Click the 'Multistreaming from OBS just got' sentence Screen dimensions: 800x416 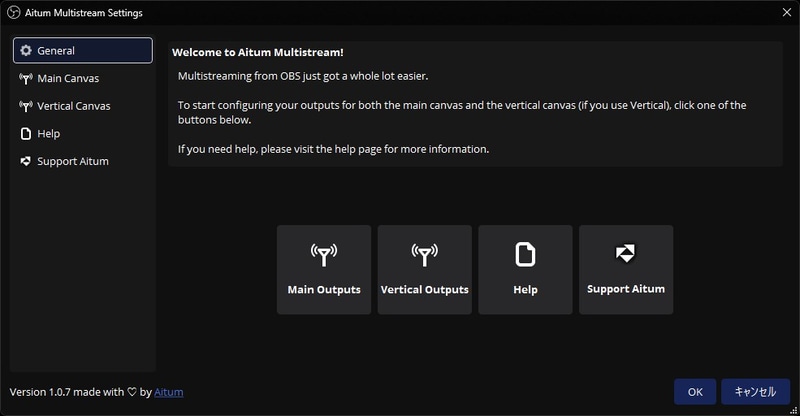pos(303,76)
